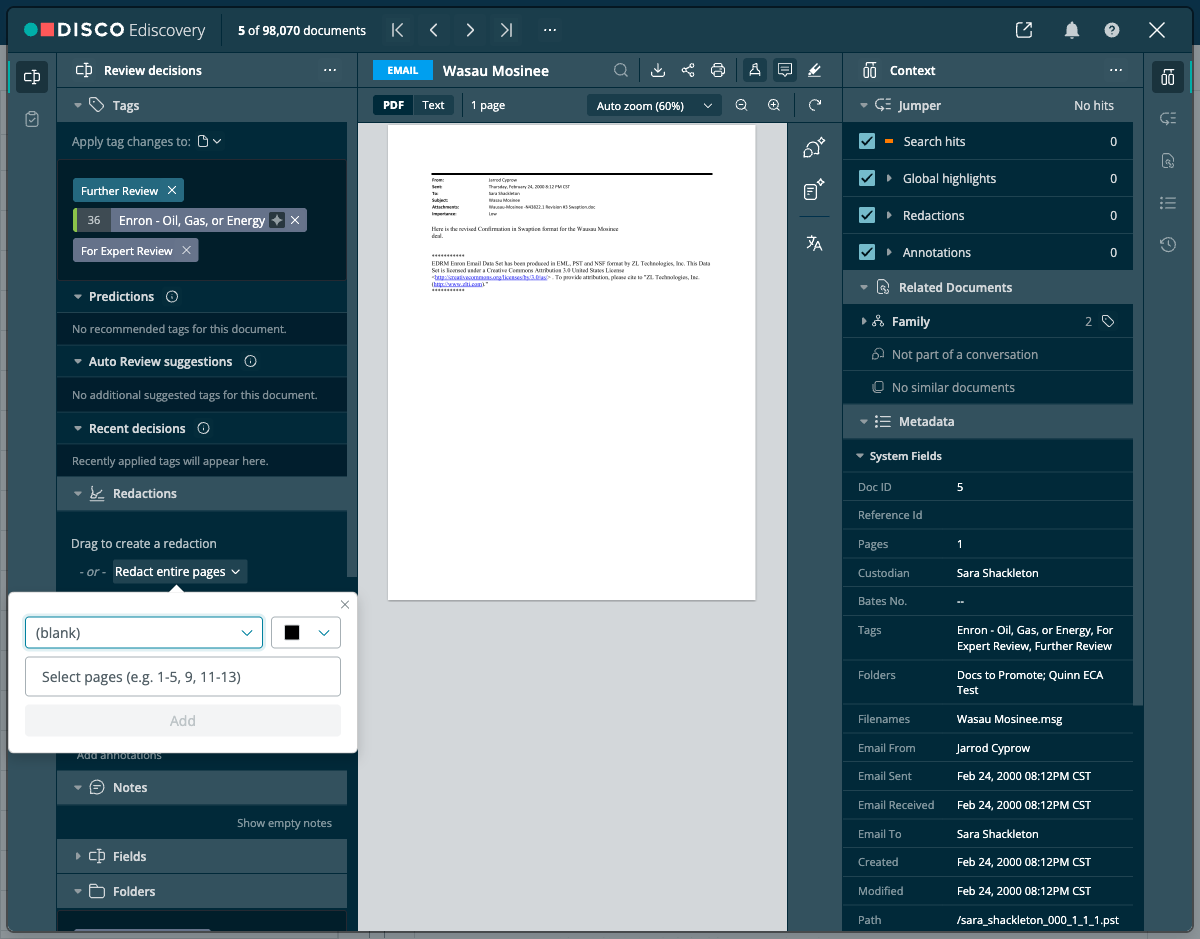Click AI sparkle on Enron tag
The image size is (1200, 939).
pos(277,220)
